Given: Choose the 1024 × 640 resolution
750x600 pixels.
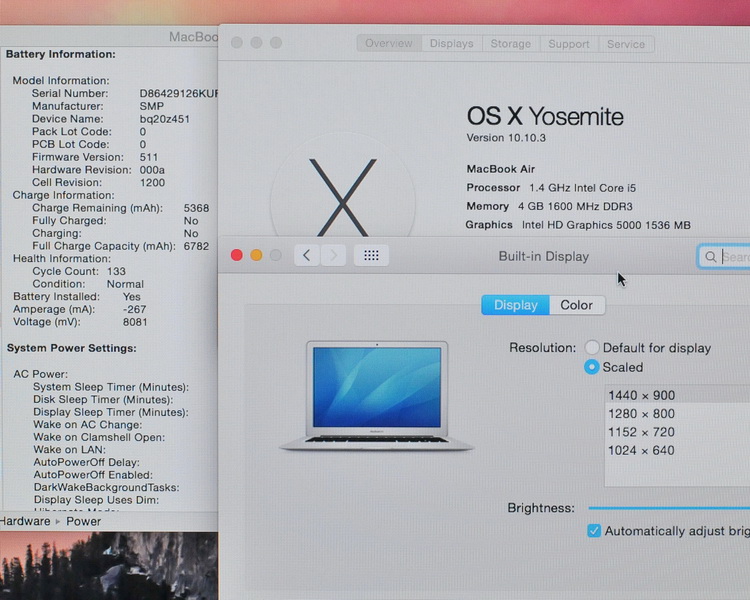Looking at the screenshot, I should point(677,450).
